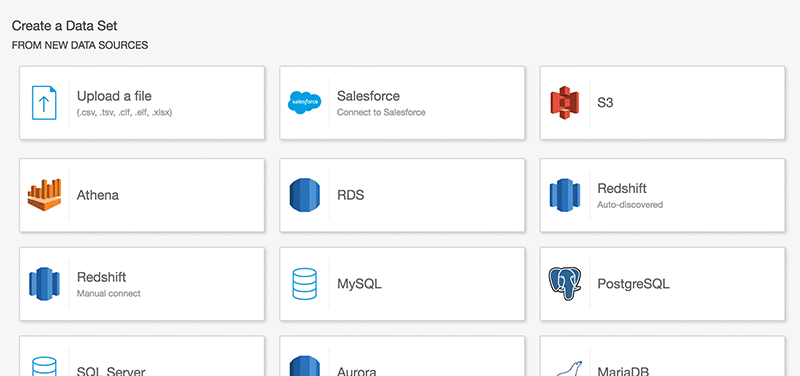800x376 pixels.
Task: Open the Redshift Manual connect label
Action: pos(109,284)
